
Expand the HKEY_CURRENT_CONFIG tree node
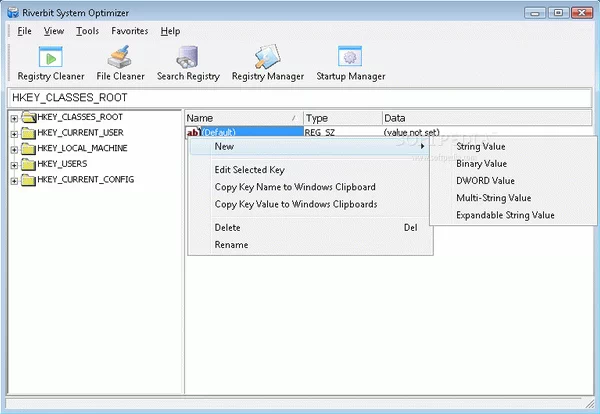point(14,181)
